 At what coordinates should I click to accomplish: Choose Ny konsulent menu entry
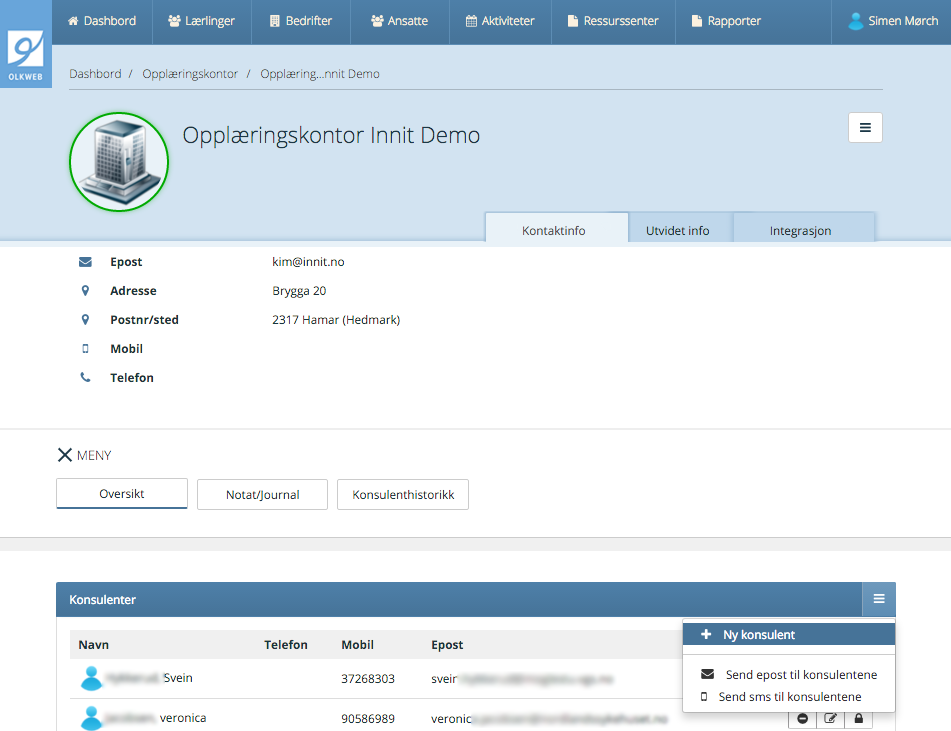(x=788, y=635)
